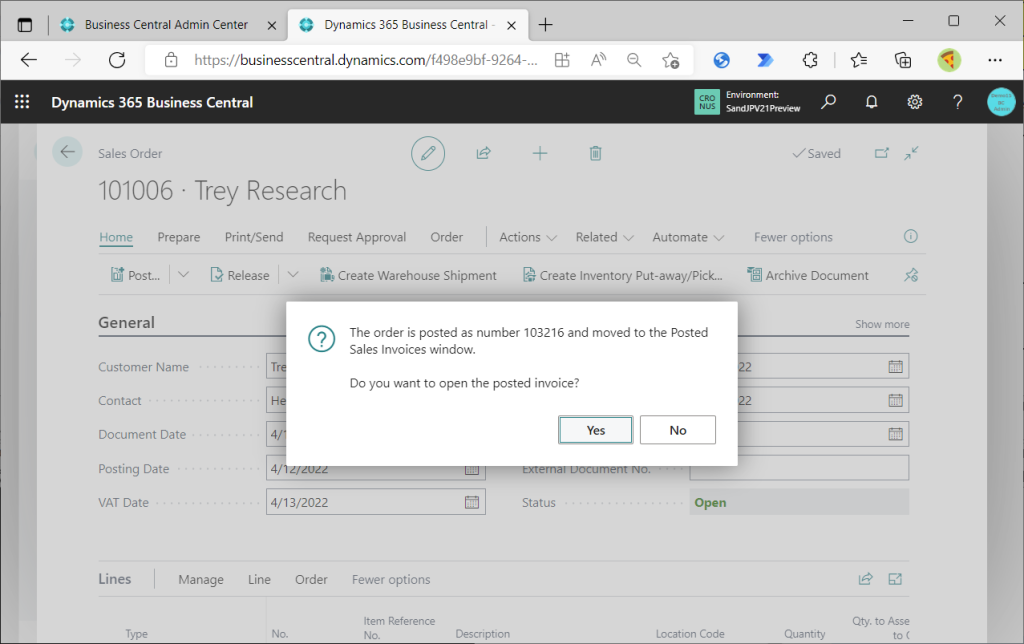Open the page in a new window
The height and width of the screenshot is (644, 1024).
pos(882,153)
